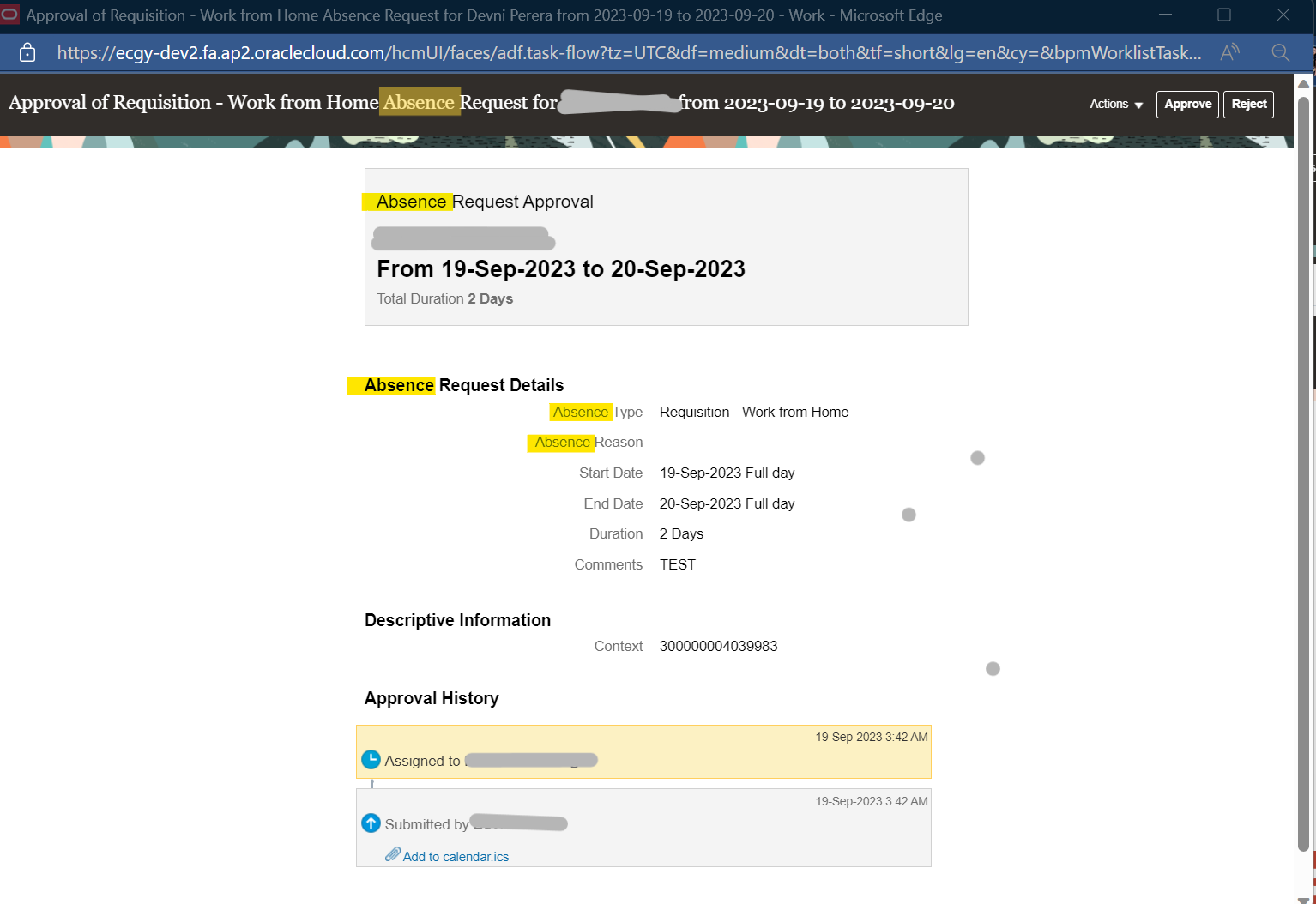1316x904 pixels.
Task: Click the Reject button
Action: [1248, 104]
